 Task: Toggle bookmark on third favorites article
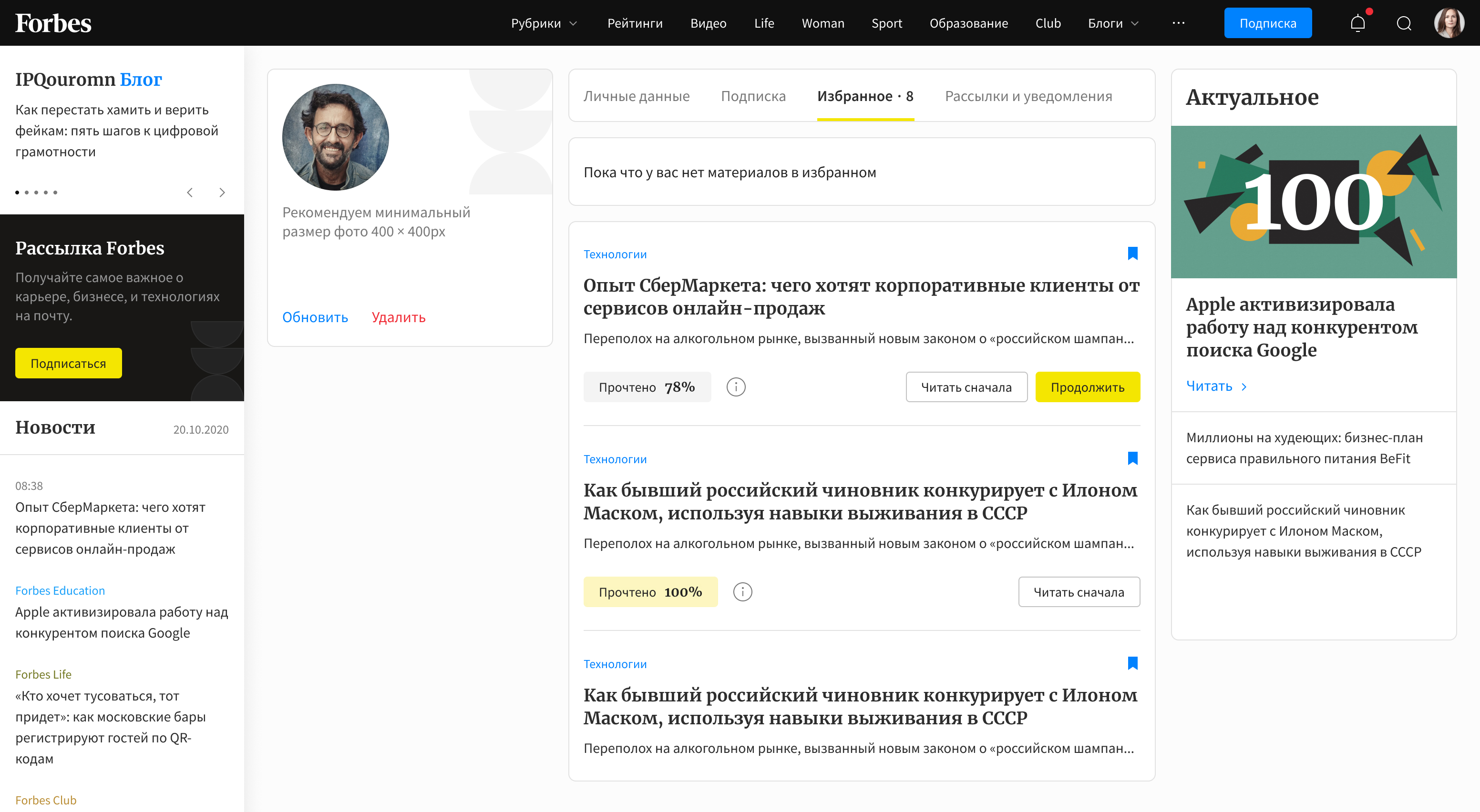(1132, 663)
